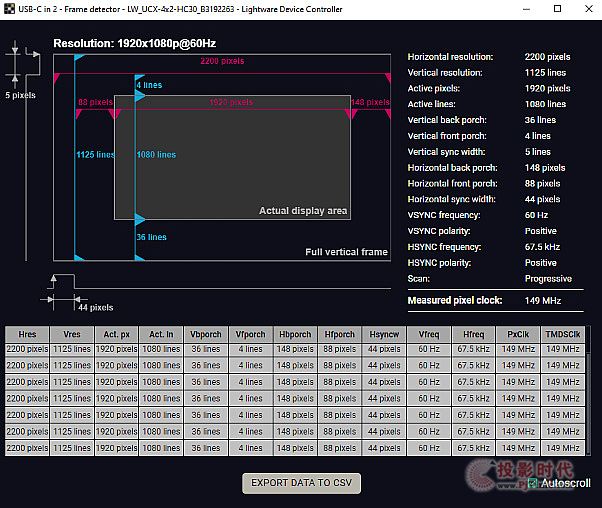Screen dimensions: 602x508
Task: Minimize the Frame detector window
Action: click(x=526, y=9)
